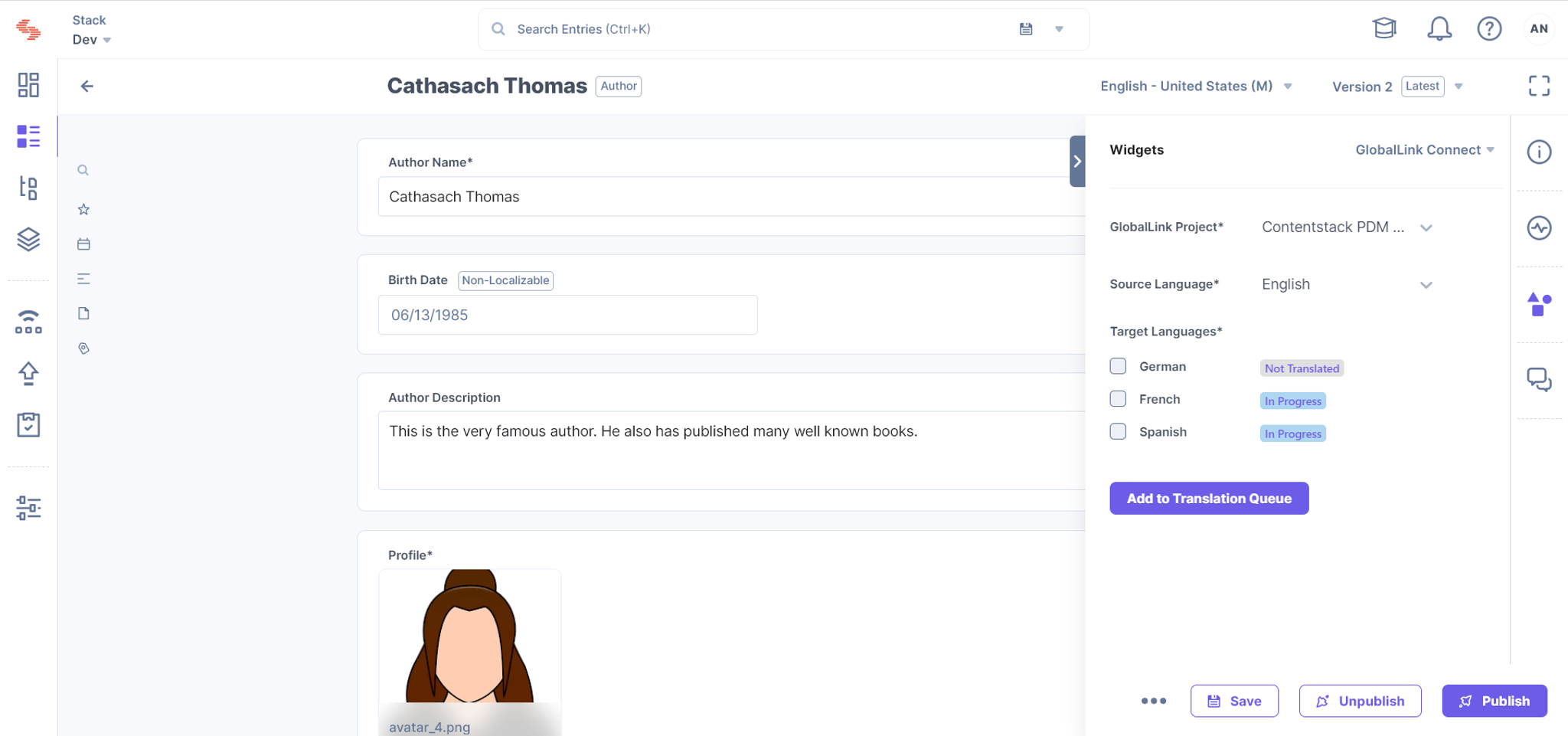Open the Widgets shapes icon in right rail

pyautogui.click(x=1539, y=304)
